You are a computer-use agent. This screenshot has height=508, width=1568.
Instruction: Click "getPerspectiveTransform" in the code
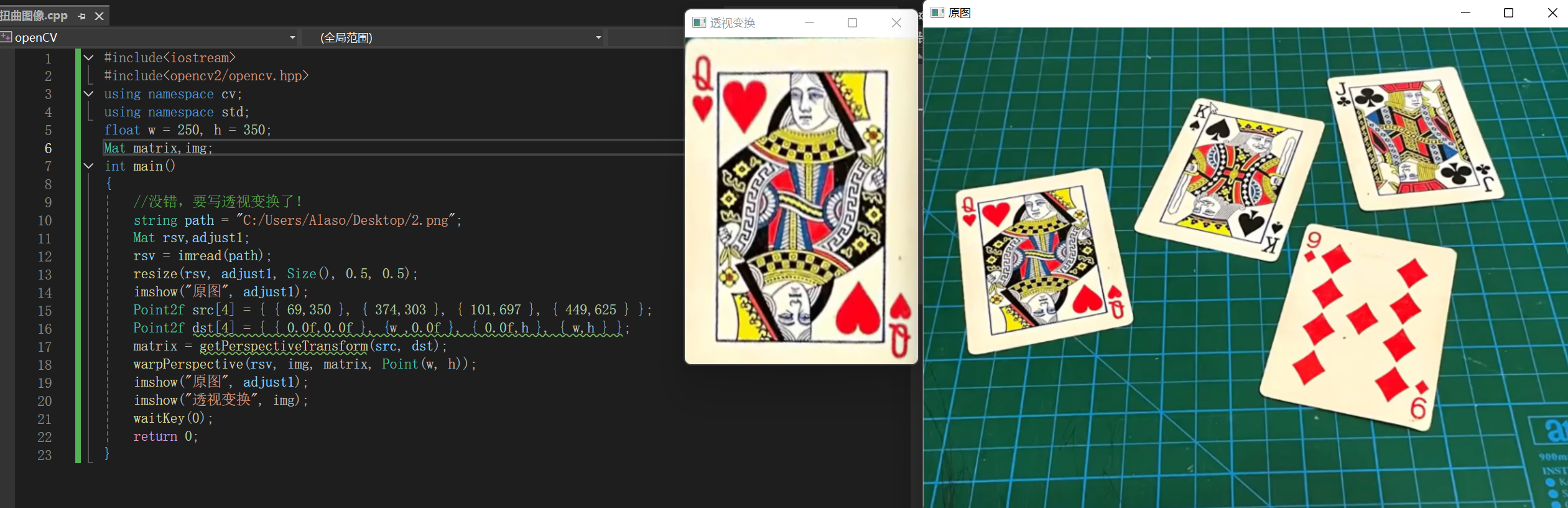[284, 346]
